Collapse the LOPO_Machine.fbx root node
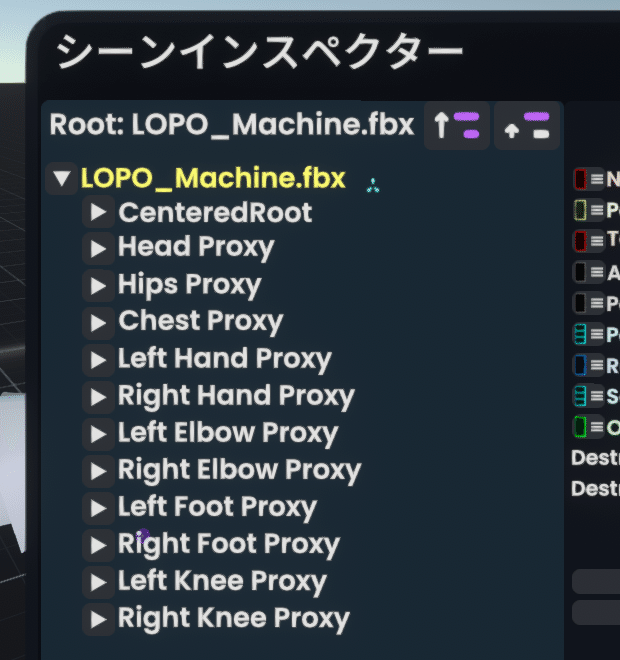The image size is (620, 660). (x=61, y=178)
